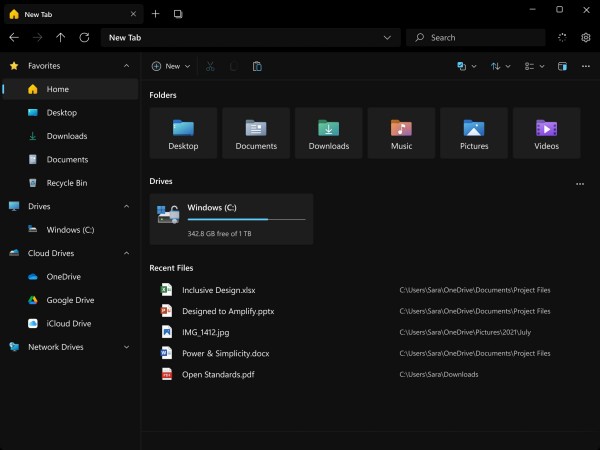Click the Windows (C:) storage usage bar

[x=246, y=220]
